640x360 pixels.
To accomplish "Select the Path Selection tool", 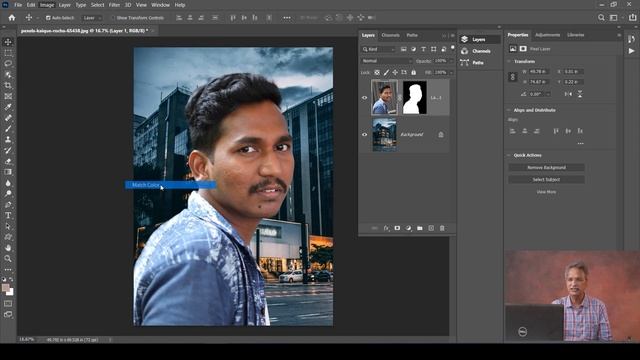I will click(x=8, y=226).
